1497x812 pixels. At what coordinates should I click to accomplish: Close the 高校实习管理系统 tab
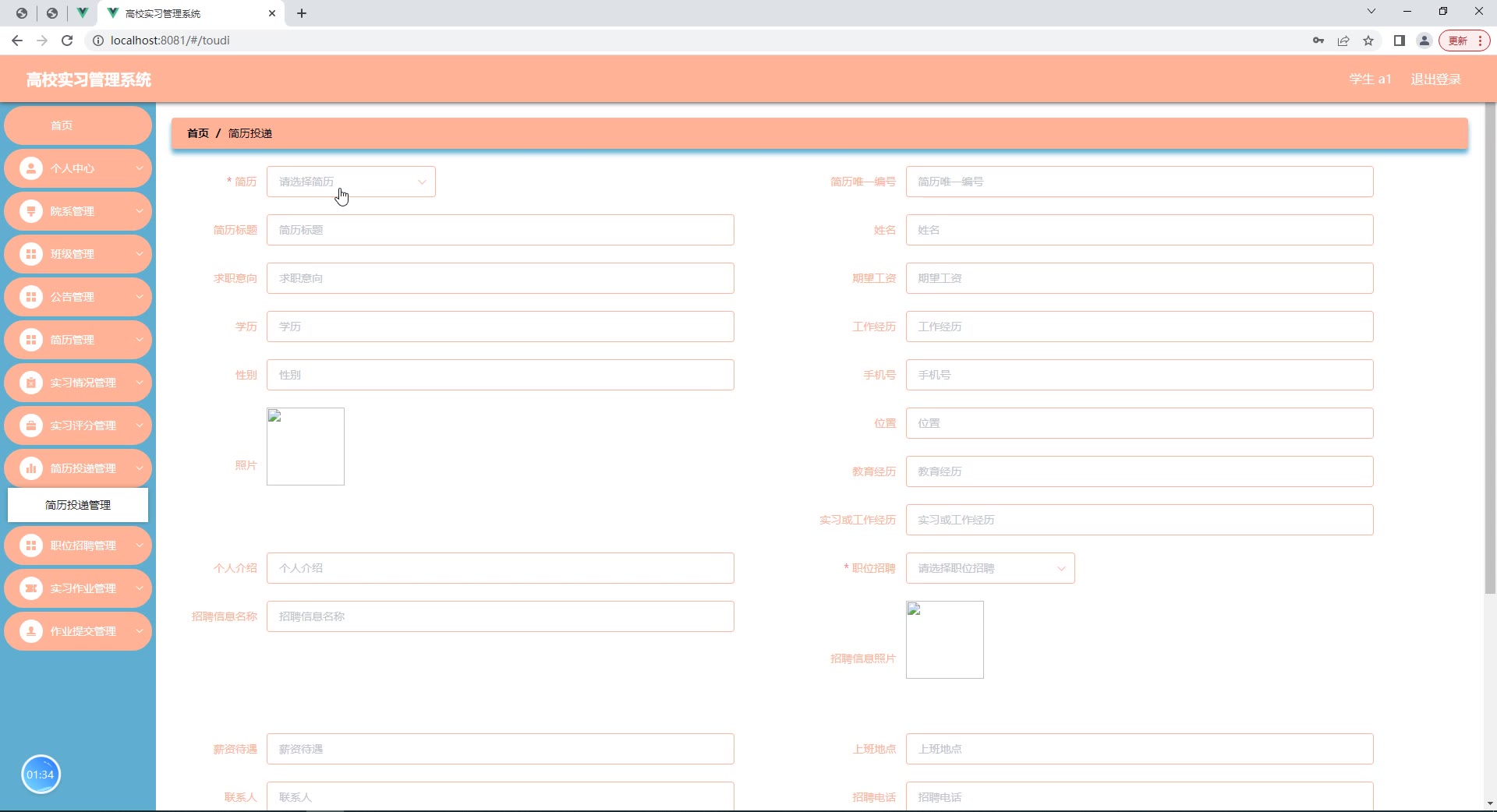pos(272,13)
